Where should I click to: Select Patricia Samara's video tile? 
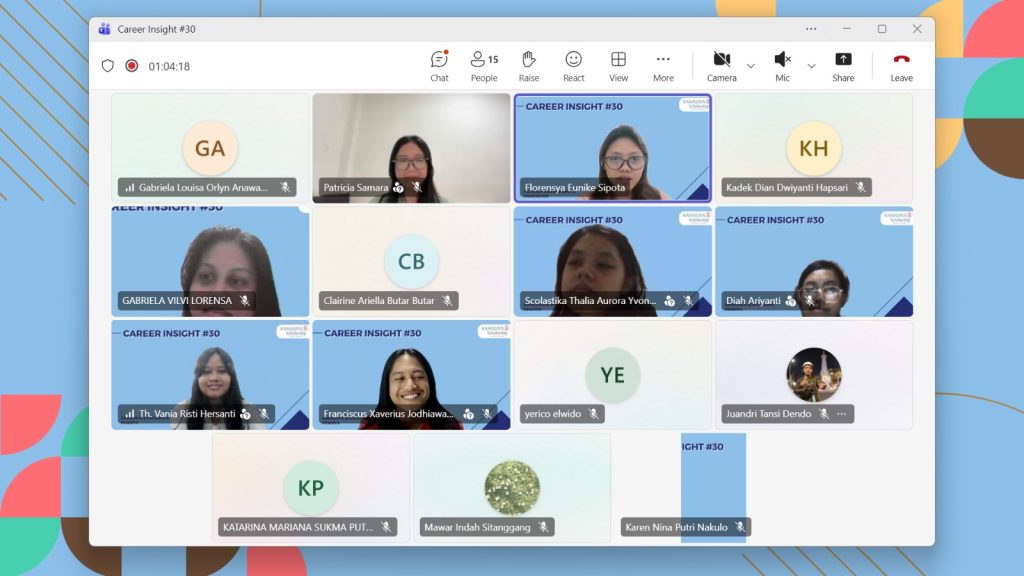[x=411, y=148]
